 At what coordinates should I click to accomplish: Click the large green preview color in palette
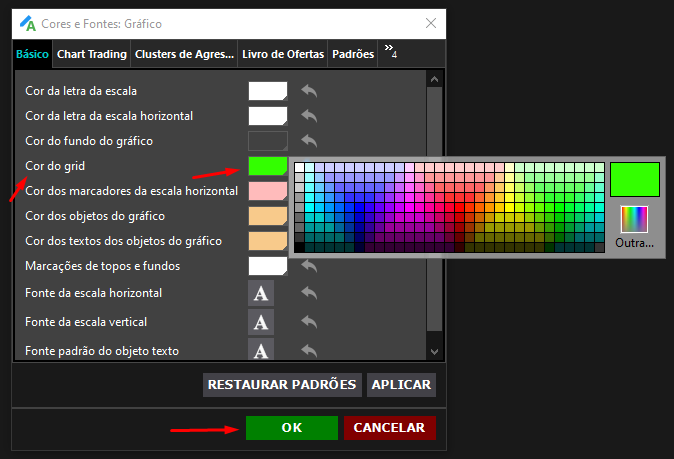[x=635, y=180]
